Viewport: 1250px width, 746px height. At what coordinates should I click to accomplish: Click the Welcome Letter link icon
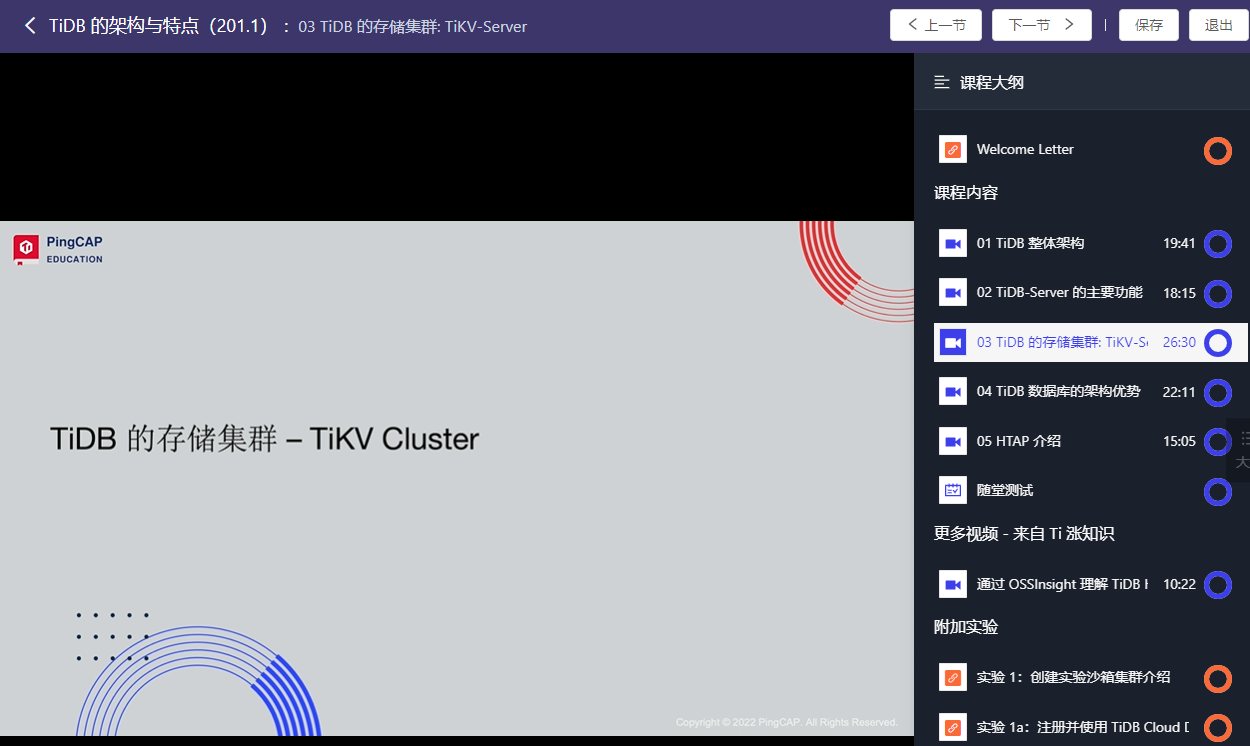[x=953, y=149]
